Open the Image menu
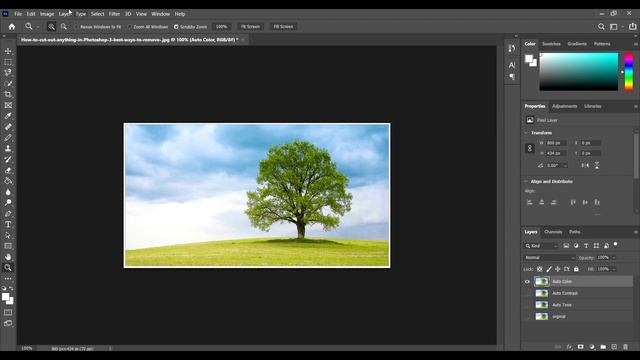This screenshot has width=640, height=360. (47, 14)
